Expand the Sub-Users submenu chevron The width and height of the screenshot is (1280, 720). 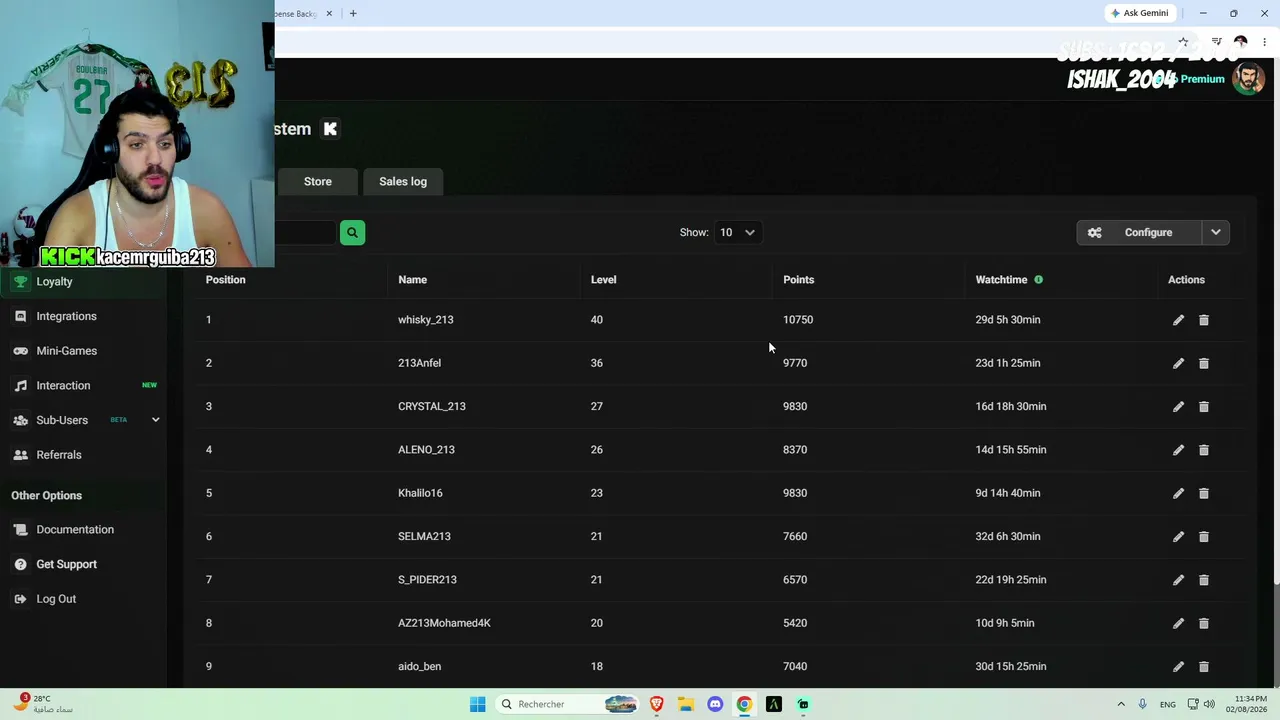(155, 420)
